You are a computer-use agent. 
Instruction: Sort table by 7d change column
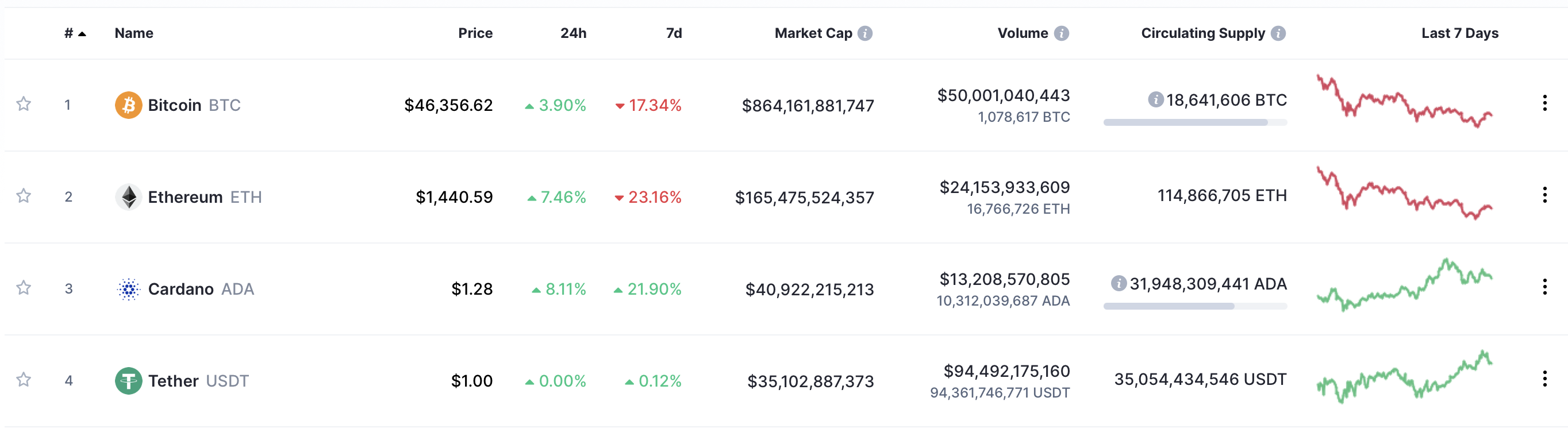click(x=674, y=33)
